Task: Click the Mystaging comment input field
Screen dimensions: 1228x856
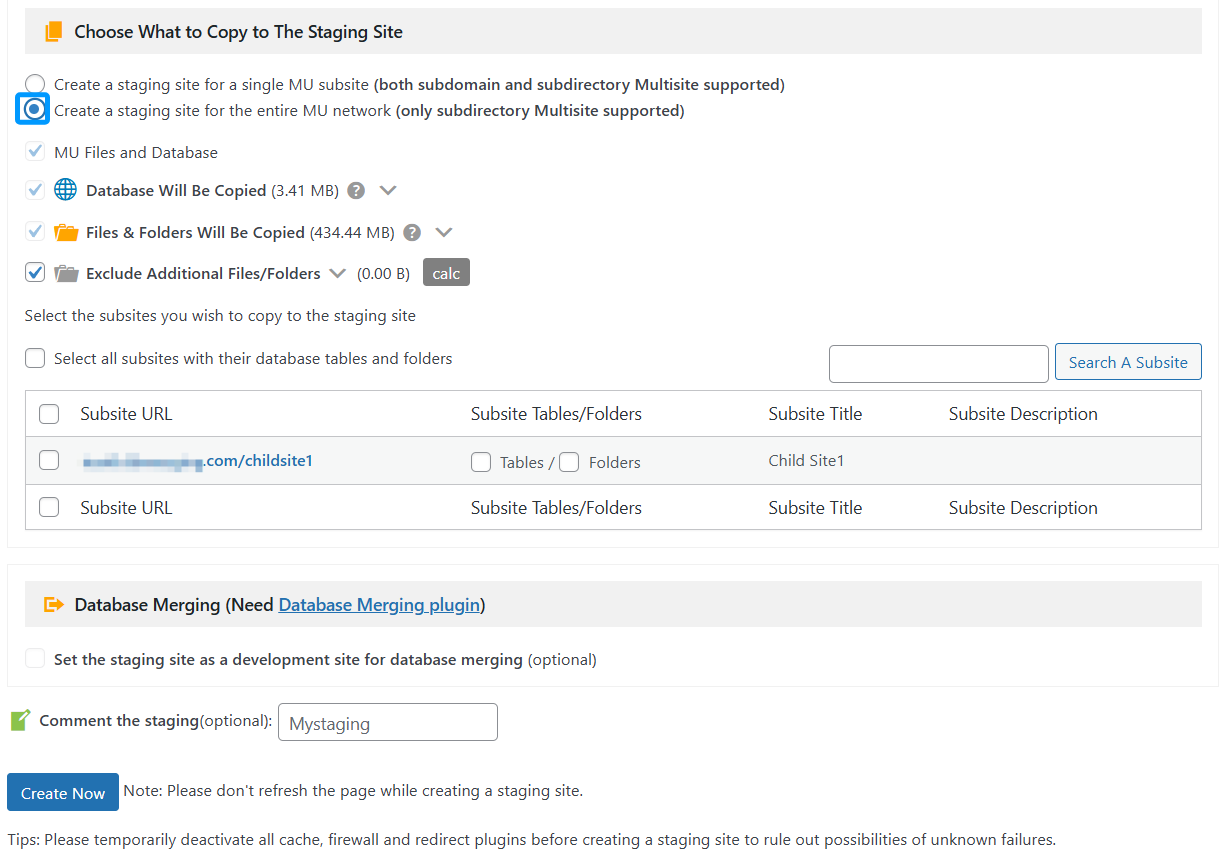Action: tap(387, 723)
